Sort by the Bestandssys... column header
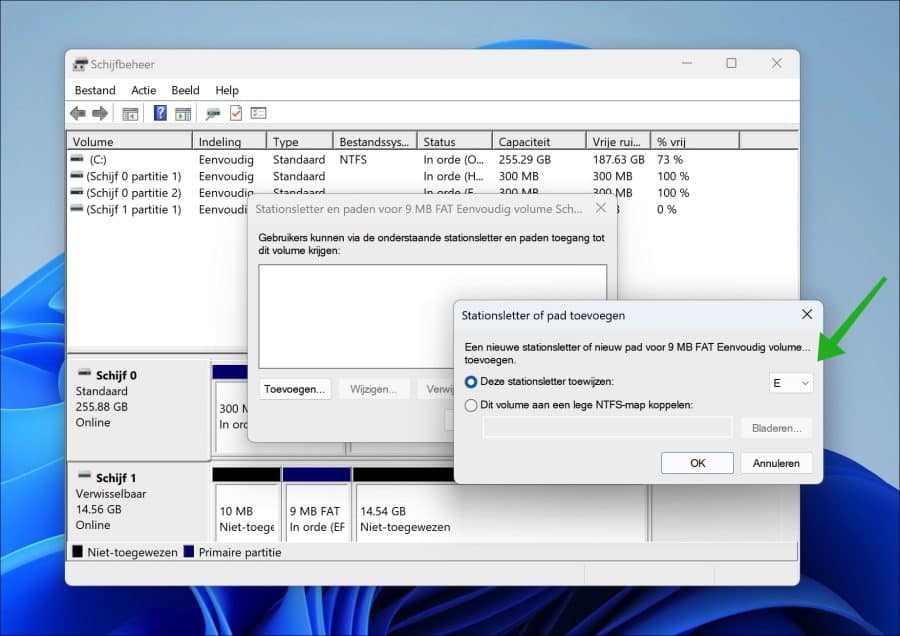This screenshot has width=900, height=636. [375, 141]
